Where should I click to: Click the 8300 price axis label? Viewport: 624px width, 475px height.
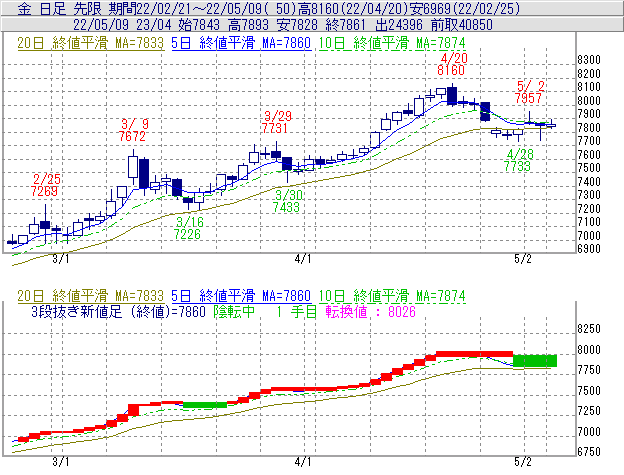click(x=589, y=60)
